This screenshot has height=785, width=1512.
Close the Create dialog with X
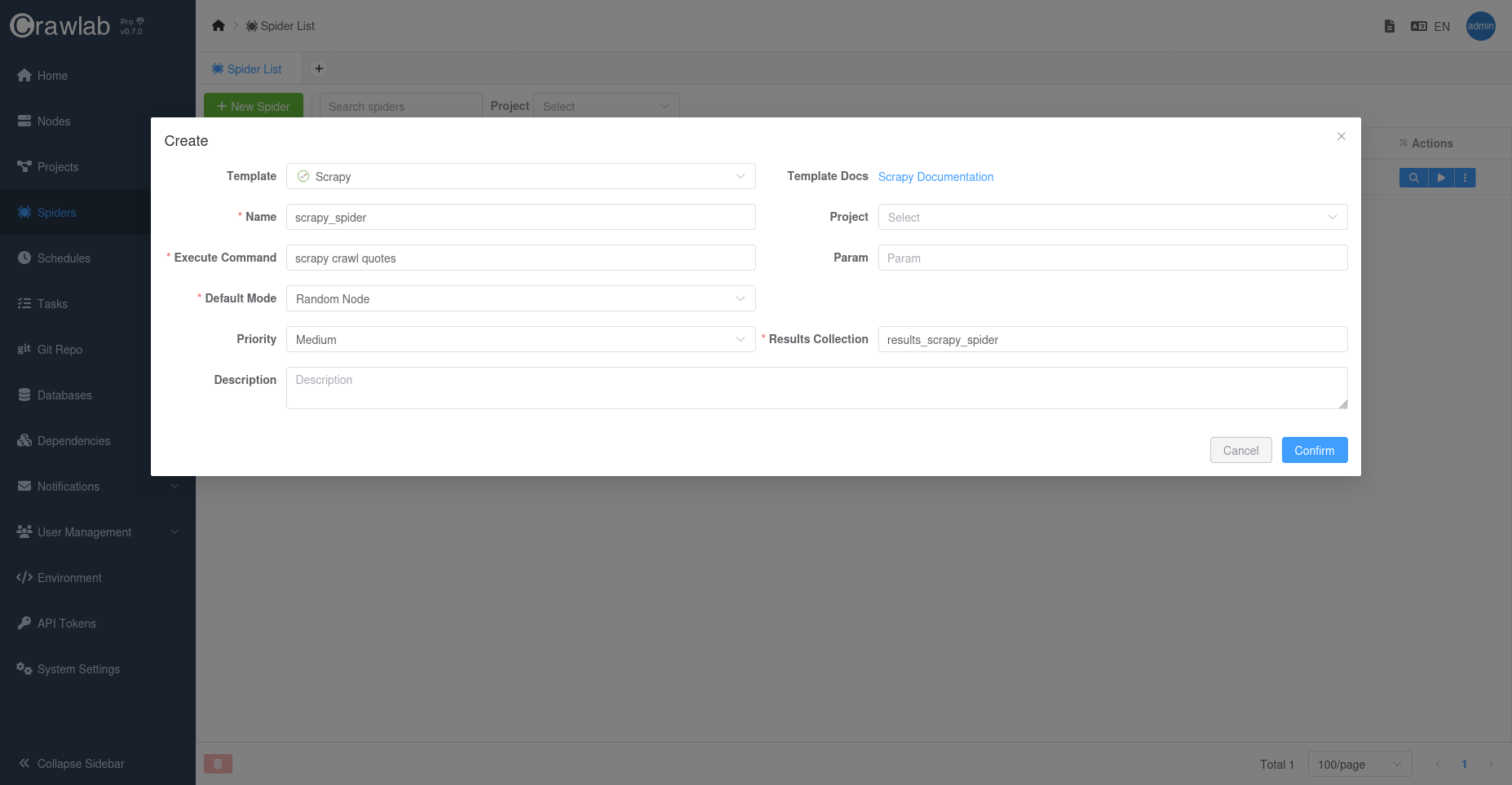(x=1342, y=136)
